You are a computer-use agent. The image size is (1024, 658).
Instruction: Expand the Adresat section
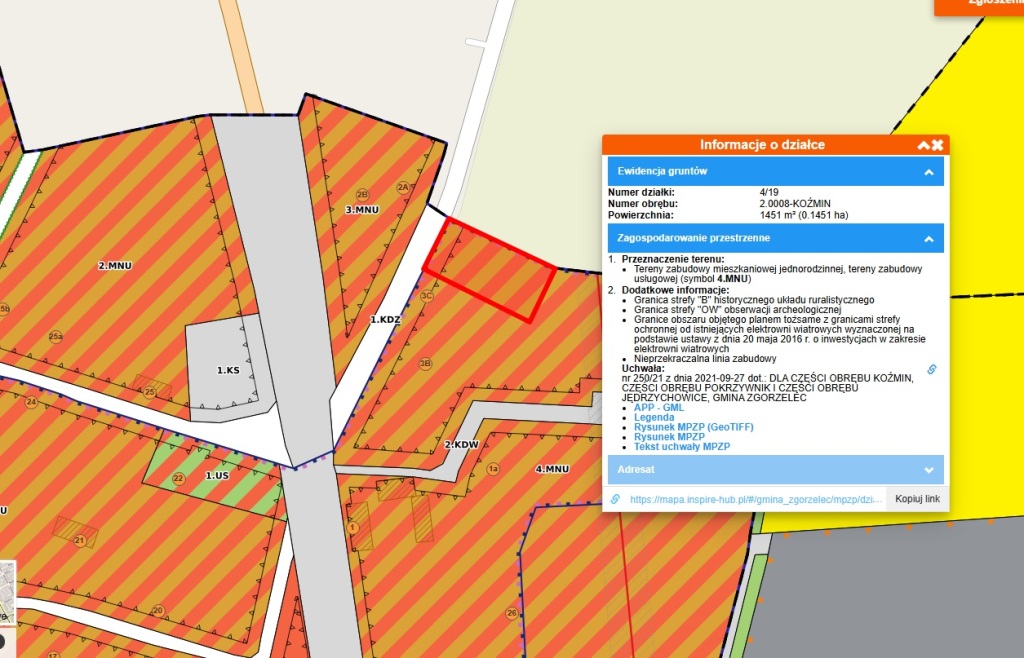coord(928,469)
